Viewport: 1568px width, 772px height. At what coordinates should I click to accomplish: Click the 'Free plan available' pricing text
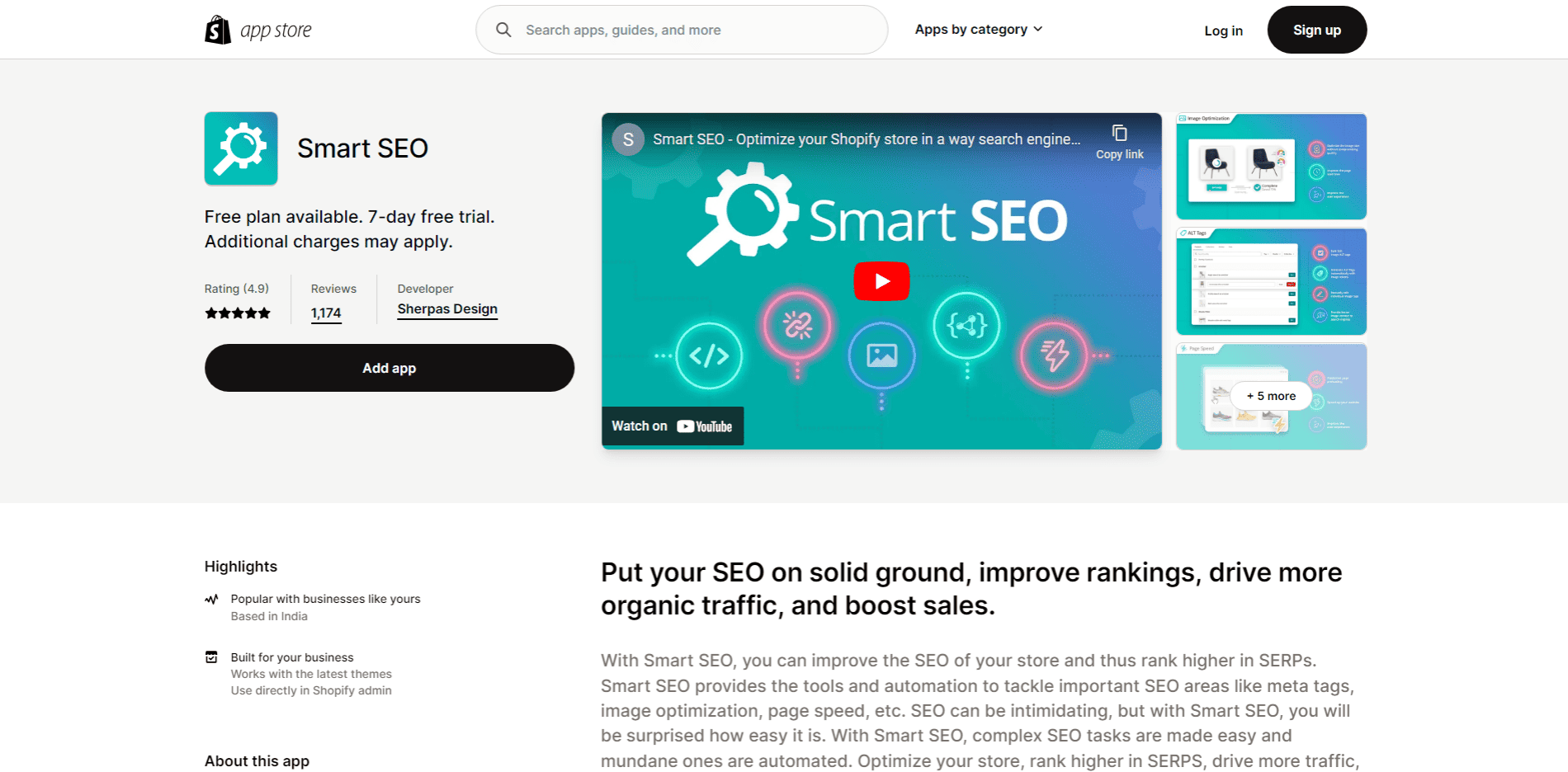[350, 229]
